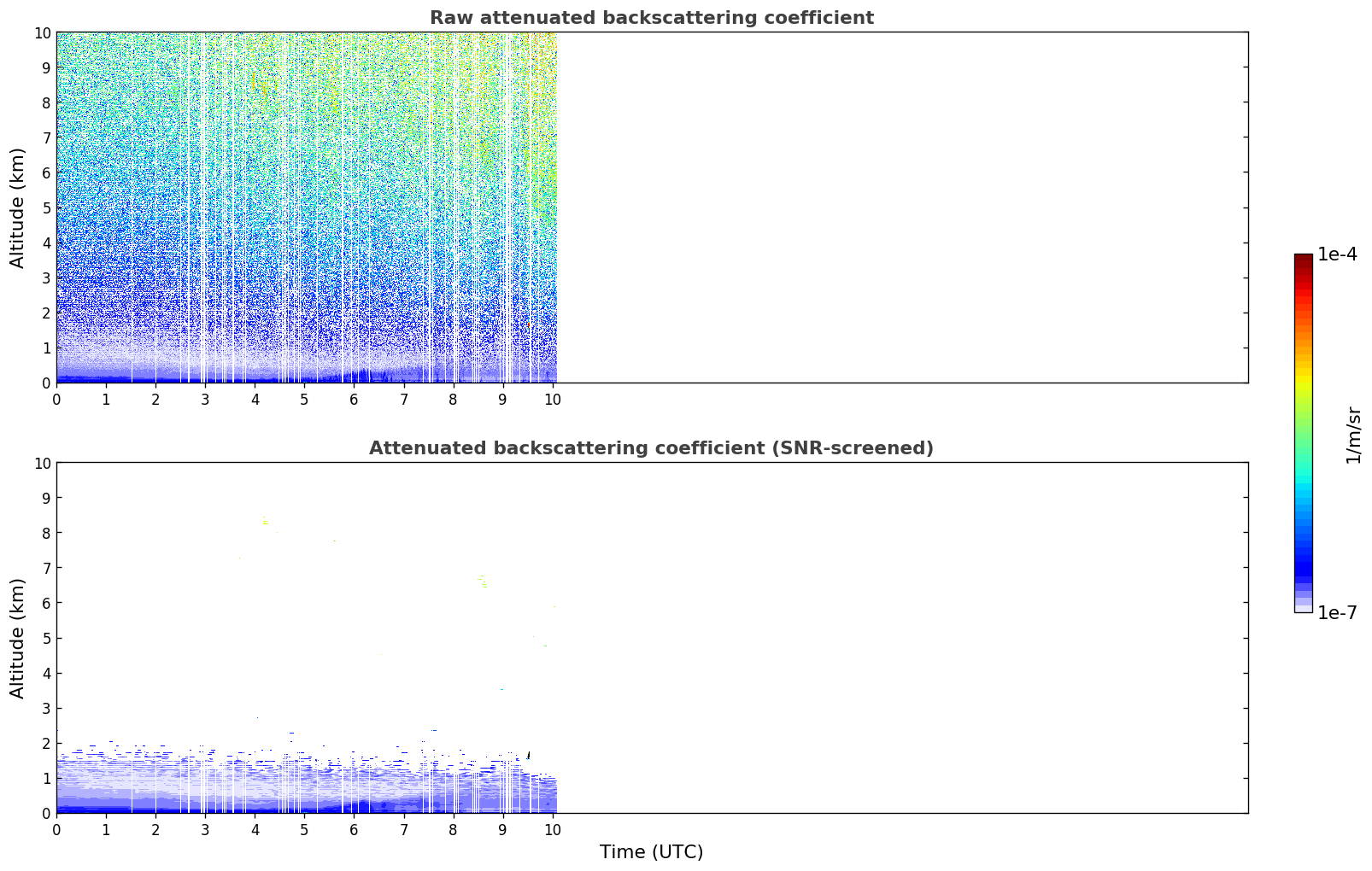Viewport: 1372px width, 871px height.
Task: Click the 5 tick on lower time axis
Action: 304,830
